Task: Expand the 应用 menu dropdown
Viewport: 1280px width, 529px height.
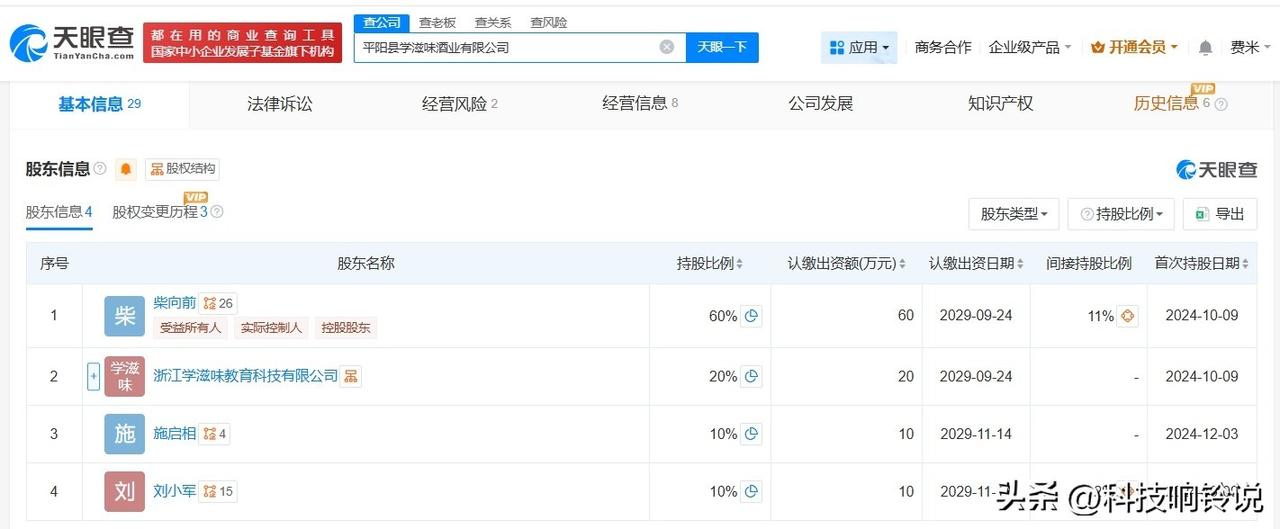Action: tap(859, 47)
